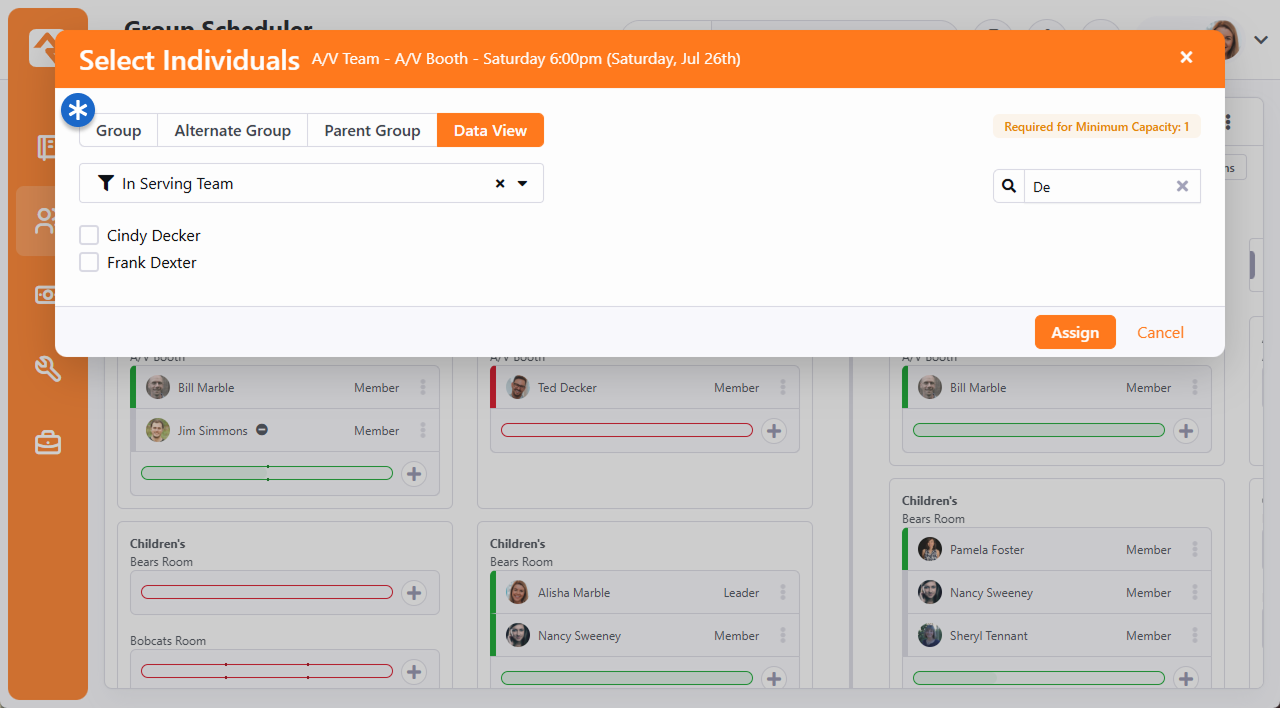Close the Select Individuals dialog
The width and height of the screenshot is (1280, 708).
[1186, 58]
